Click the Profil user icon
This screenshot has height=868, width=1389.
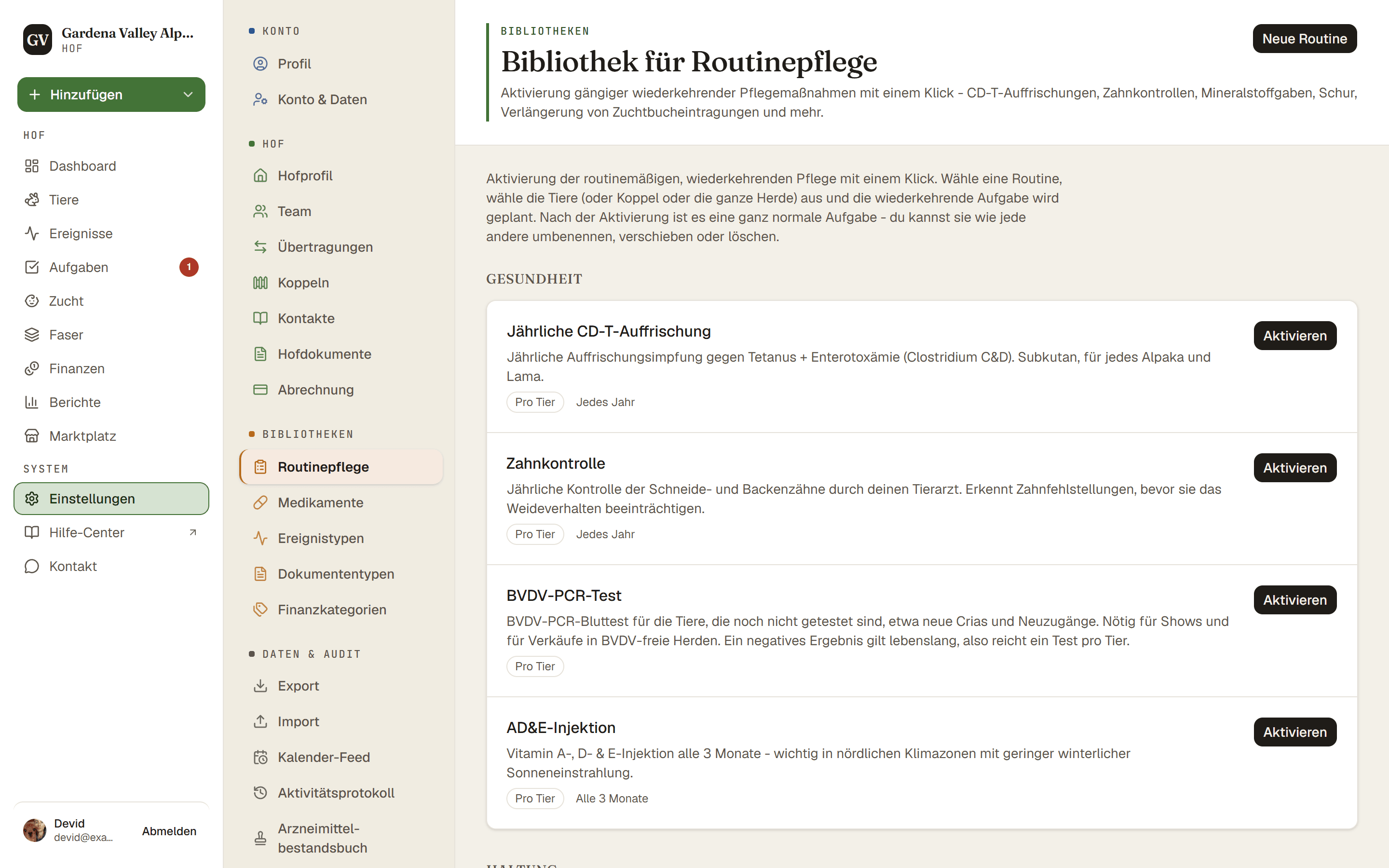pos(260,64)
